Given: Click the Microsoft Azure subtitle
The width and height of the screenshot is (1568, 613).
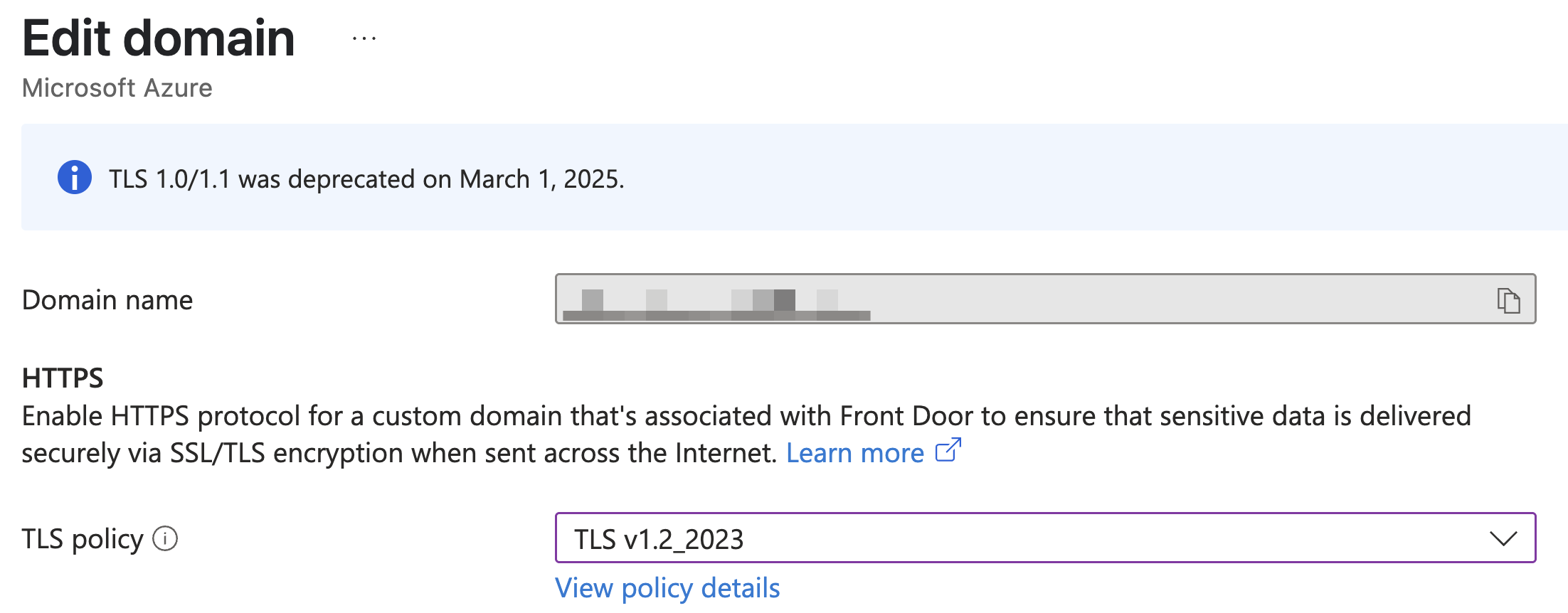Looking at the screenshot, I should (x=117, y=88).
